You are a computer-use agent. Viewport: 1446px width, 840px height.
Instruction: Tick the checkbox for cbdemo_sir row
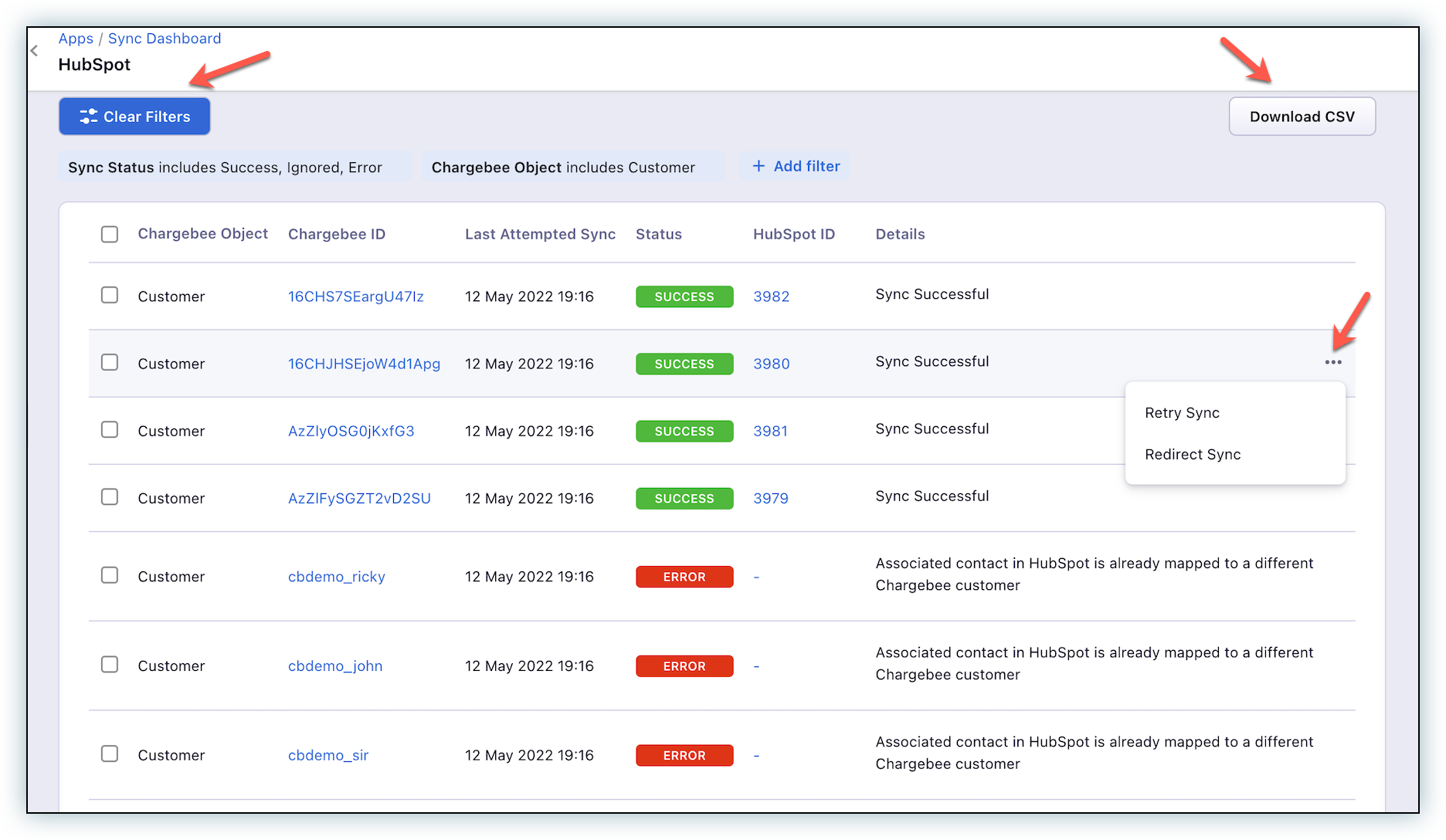coord(110,754)
